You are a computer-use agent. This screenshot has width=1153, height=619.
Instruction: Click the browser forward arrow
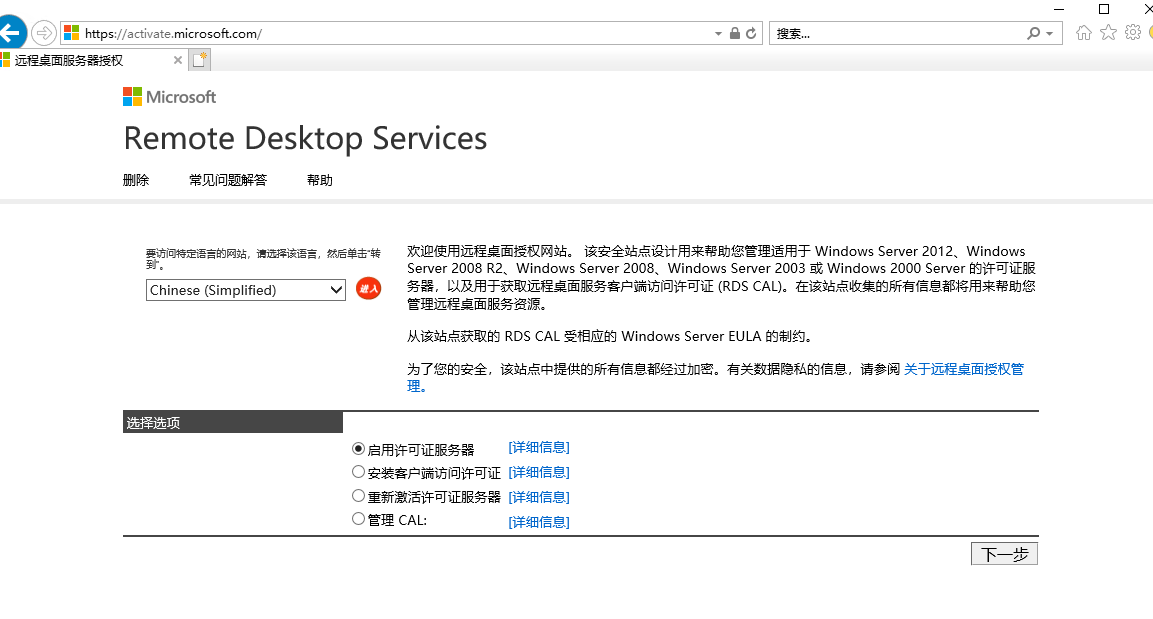pos(44,33)
